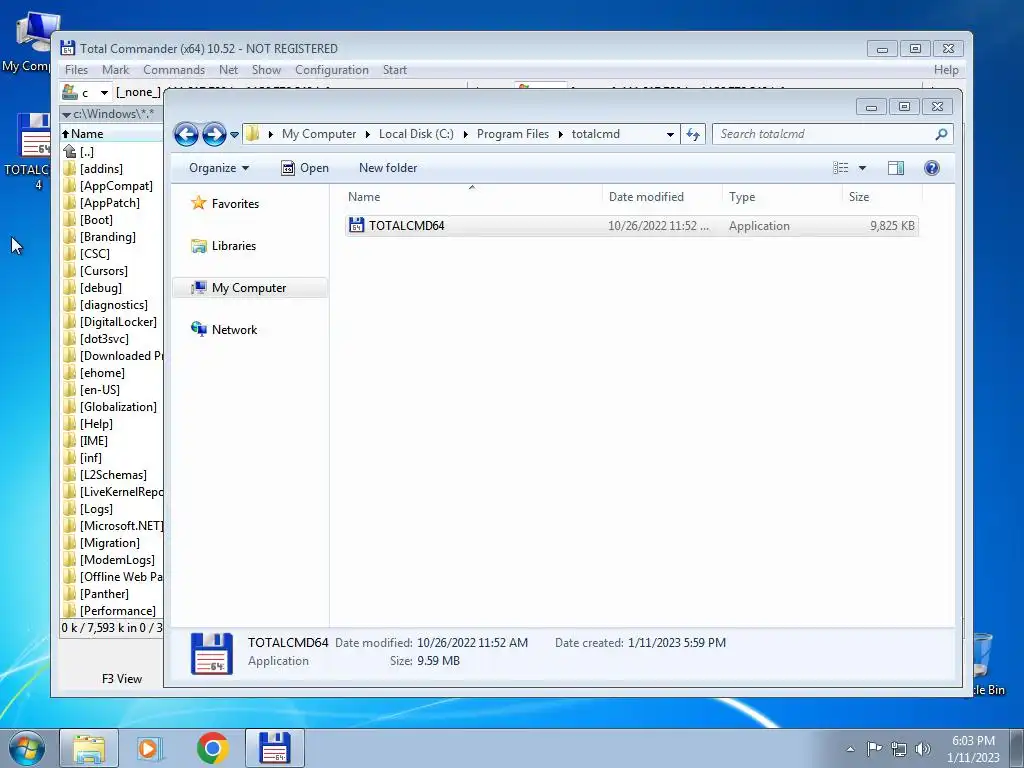Show hidden tray icons arrow
This screenshot has width=1024, height=768.
coord(850,750)
